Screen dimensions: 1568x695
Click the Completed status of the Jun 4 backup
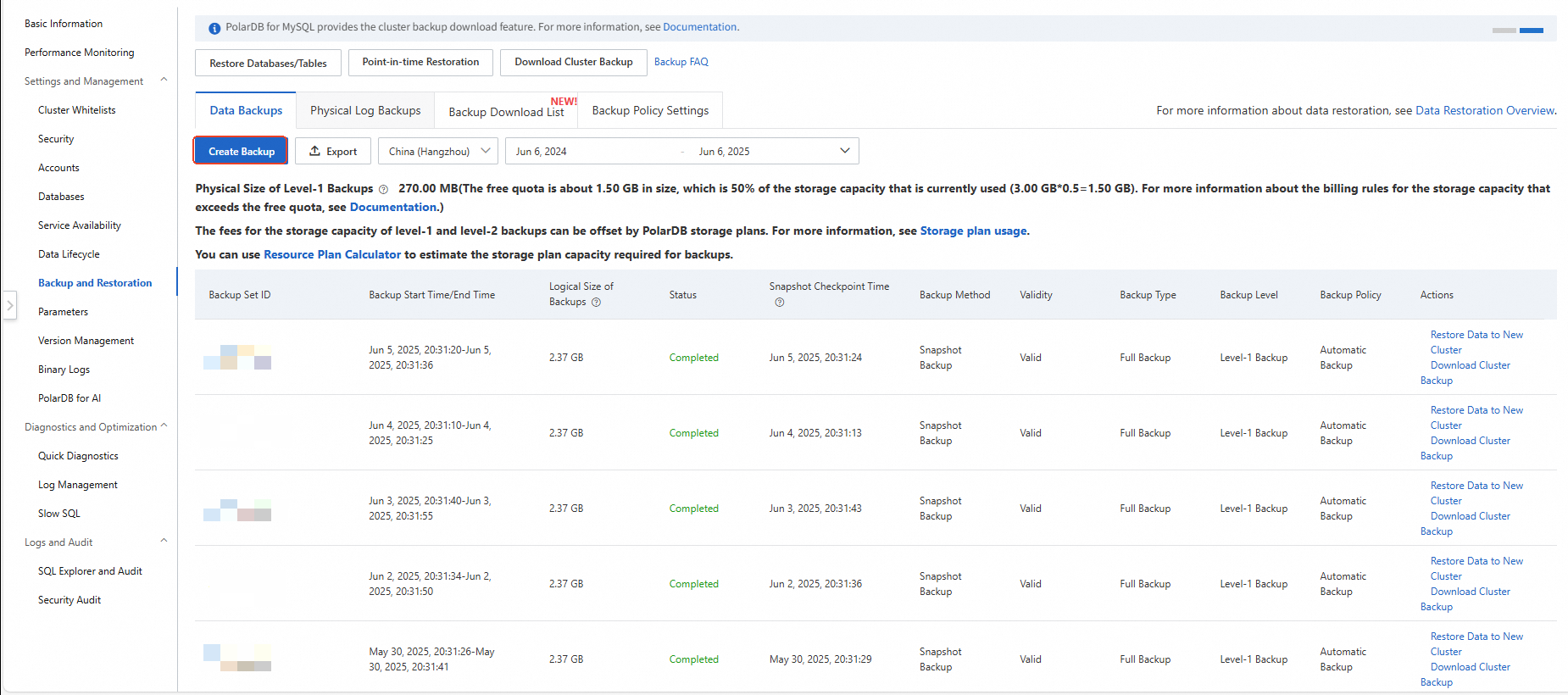pyautogui.click(x=693, y=433)
